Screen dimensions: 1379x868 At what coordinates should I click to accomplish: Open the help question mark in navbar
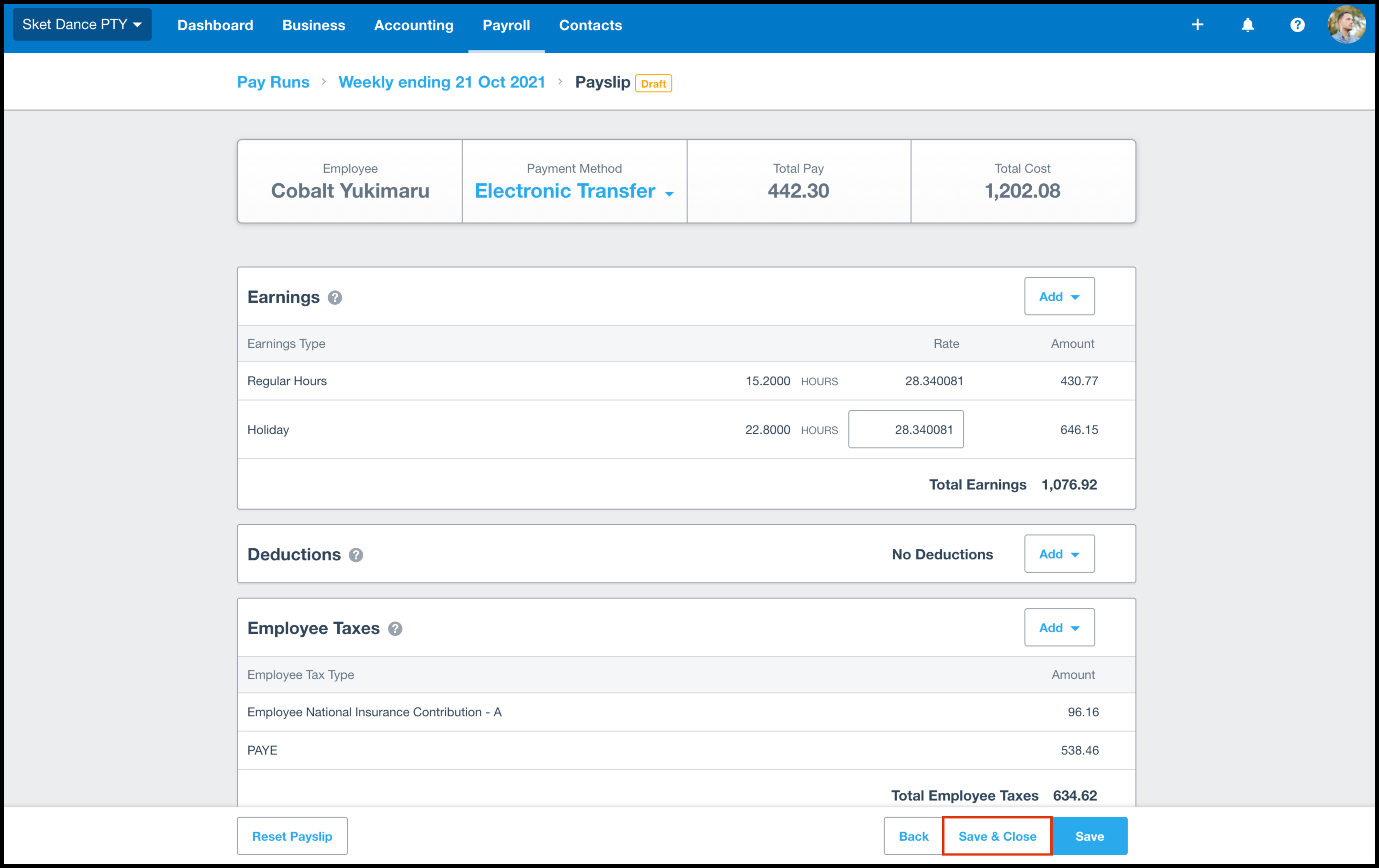click(x=1297, y=25)
